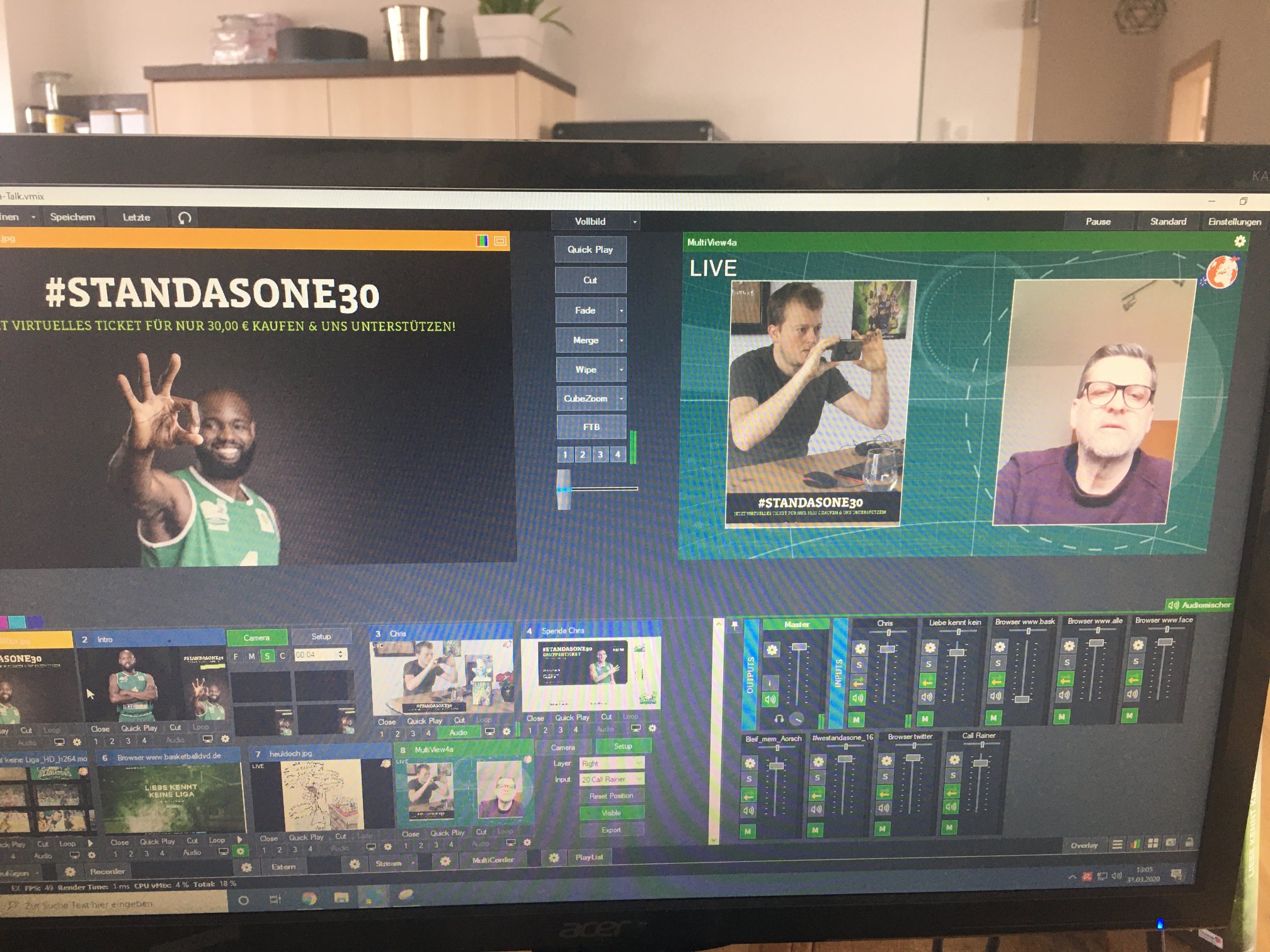Open MultiCorder settings gear icon

[445, 861]
